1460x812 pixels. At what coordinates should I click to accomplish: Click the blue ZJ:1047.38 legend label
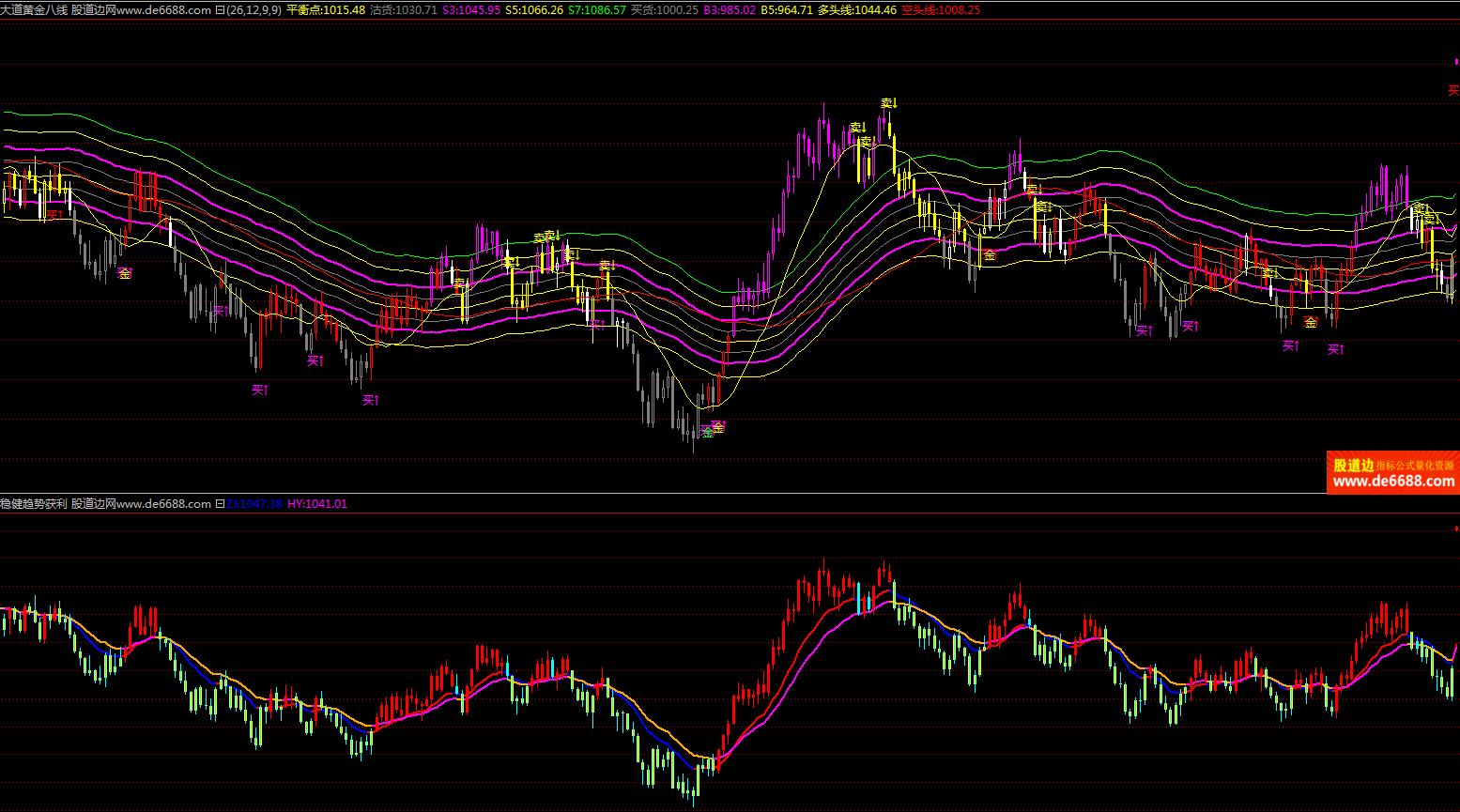[x=254, y=504]
